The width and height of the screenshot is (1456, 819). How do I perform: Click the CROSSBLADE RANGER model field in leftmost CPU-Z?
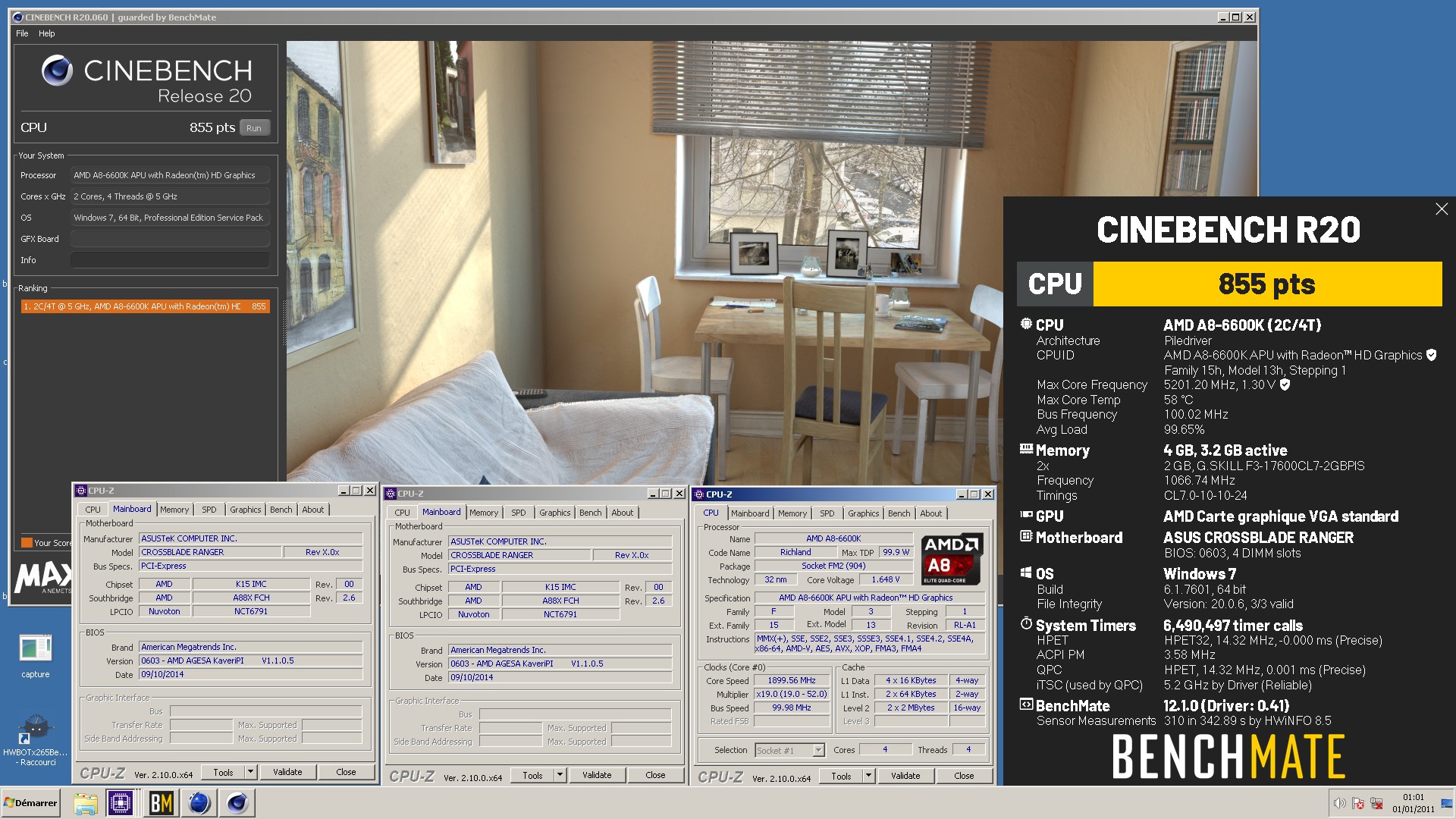[x=210, y=552]
